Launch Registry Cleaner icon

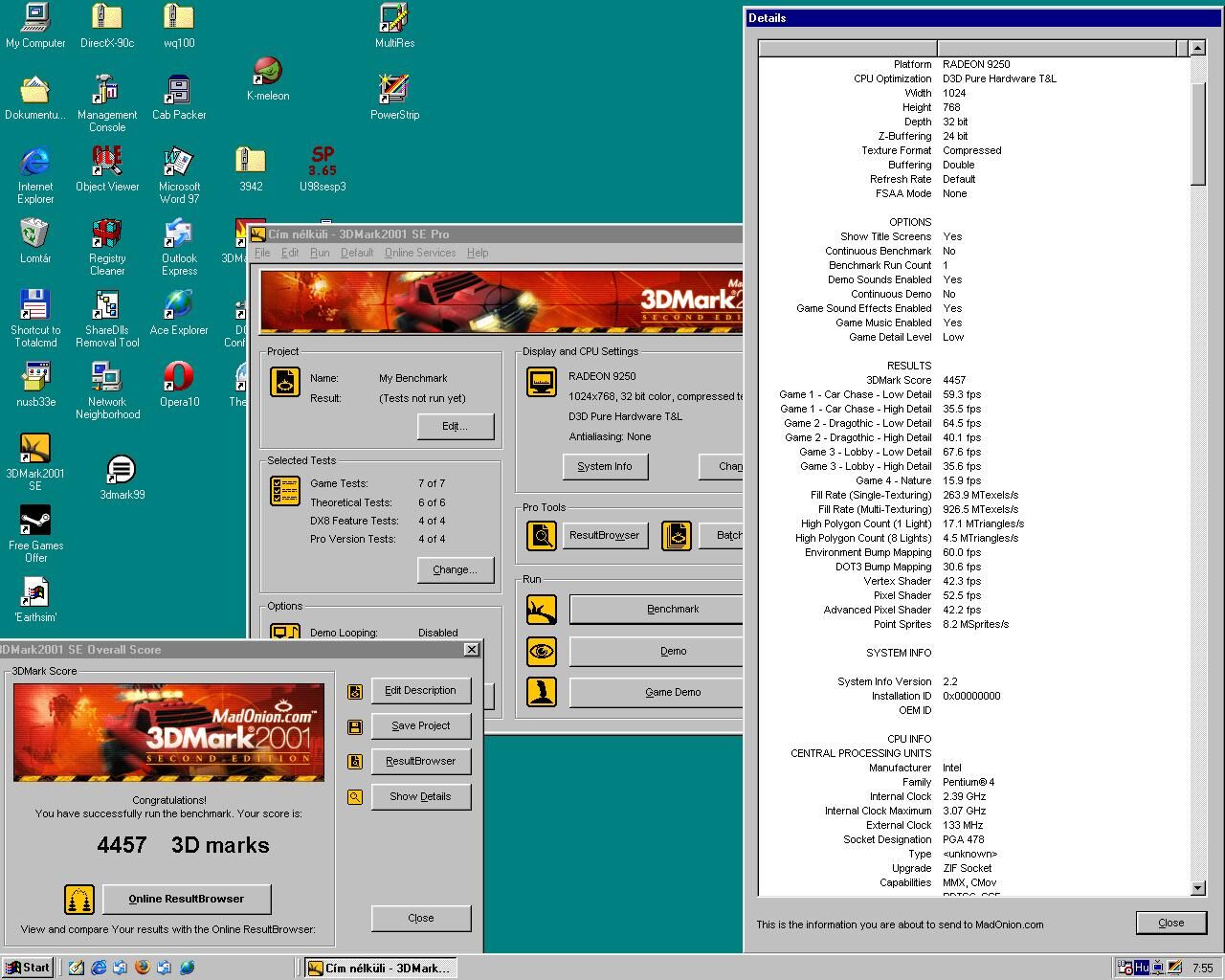107,247
